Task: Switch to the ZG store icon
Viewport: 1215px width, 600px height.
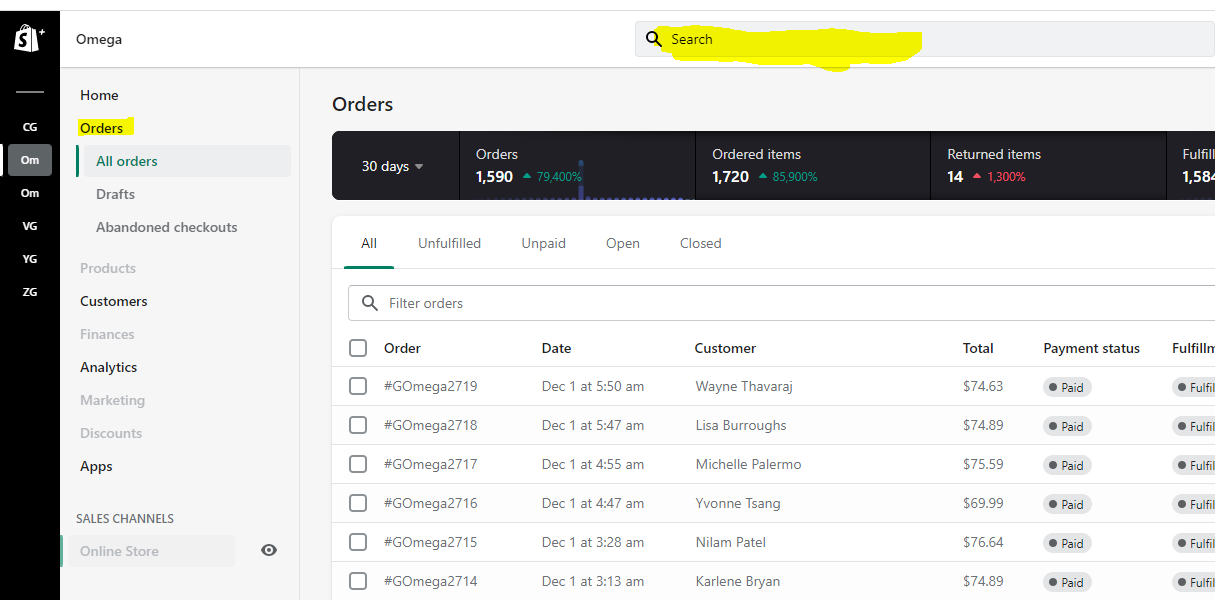Action: tap(30, 292)
